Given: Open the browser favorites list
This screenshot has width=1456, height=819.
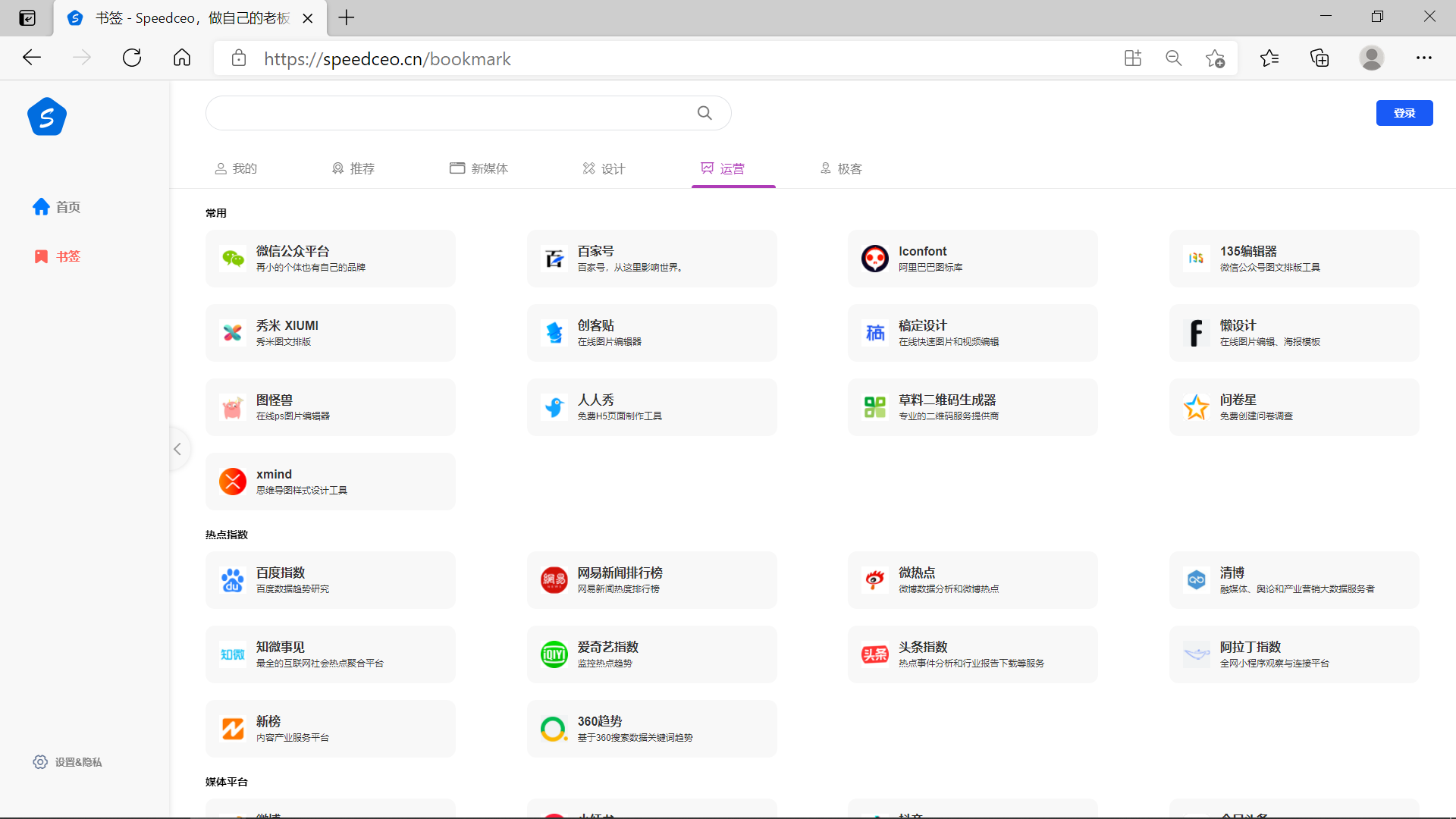Looking at the screenshot, I should (x=1269, y=58).
